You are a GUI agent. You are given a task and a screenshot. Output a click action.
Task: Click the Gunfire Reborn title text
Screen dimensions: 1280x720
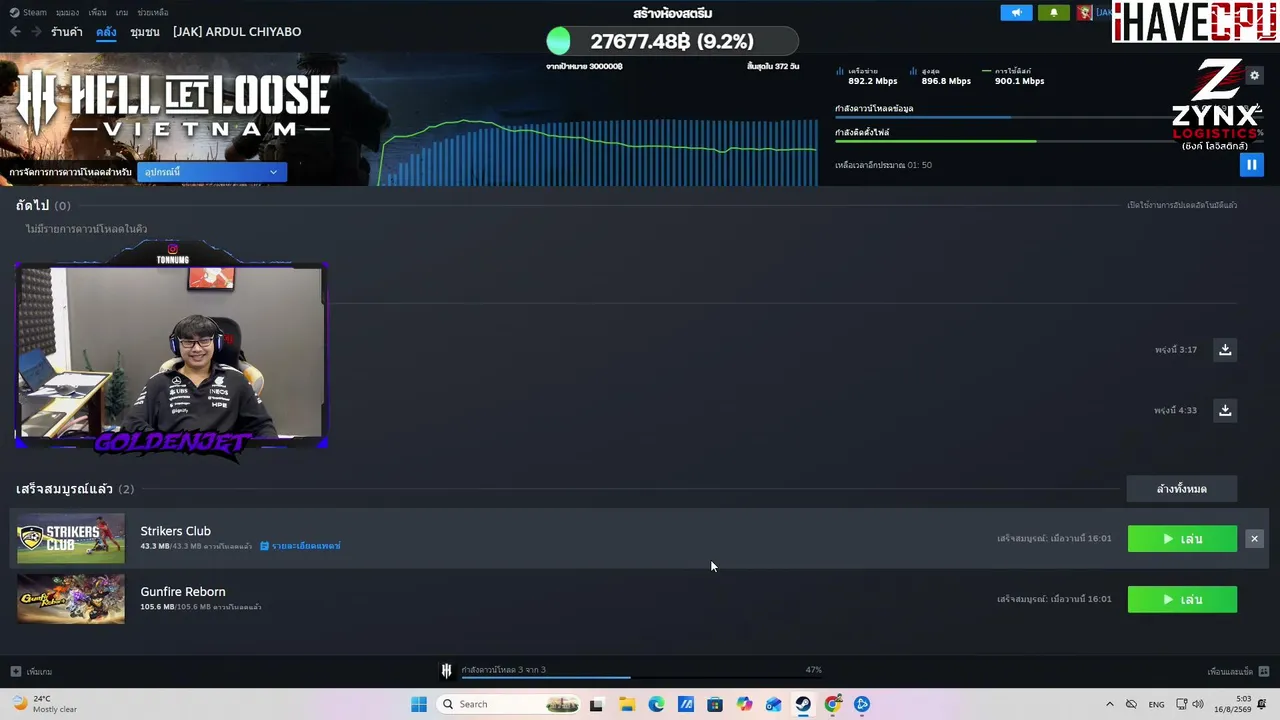coord(183,592)
